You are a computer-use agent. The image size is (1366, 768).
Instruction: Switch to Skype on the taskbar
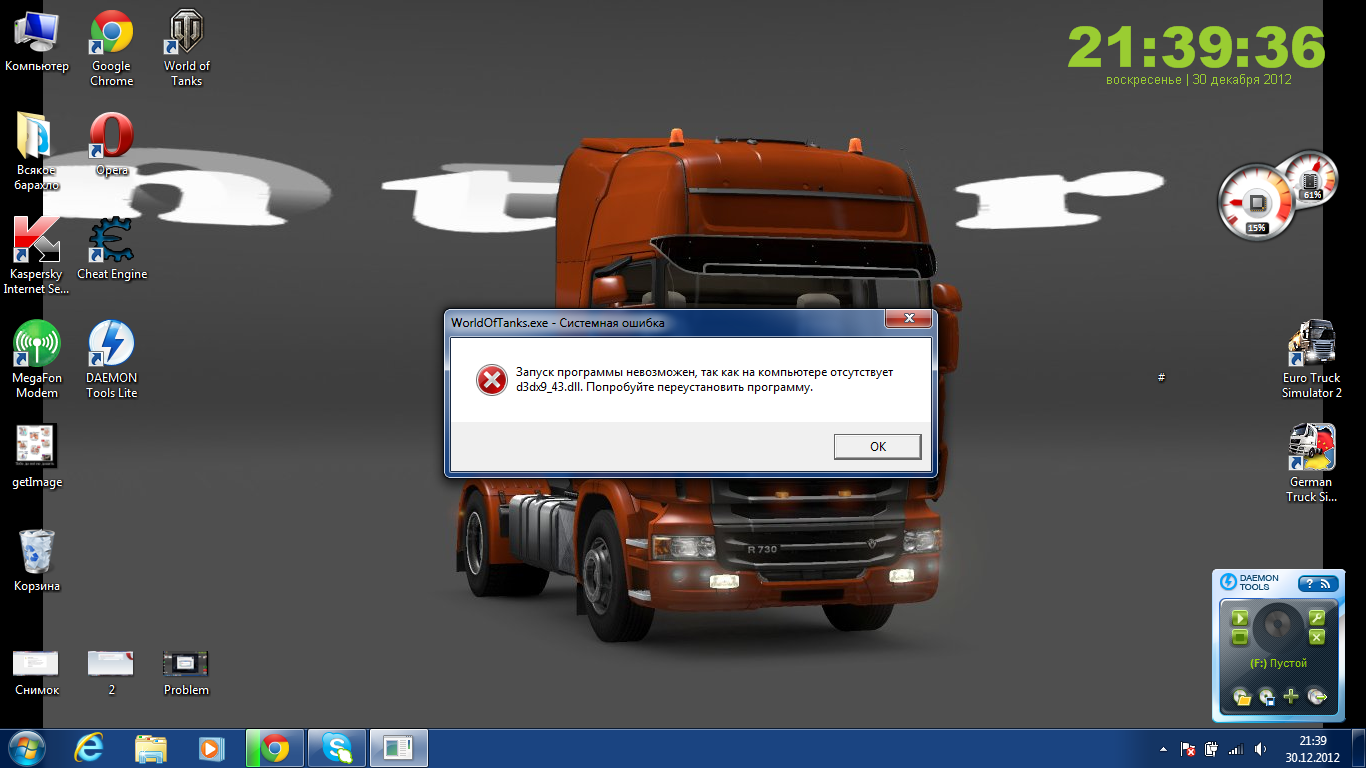(x=337, y=748)
